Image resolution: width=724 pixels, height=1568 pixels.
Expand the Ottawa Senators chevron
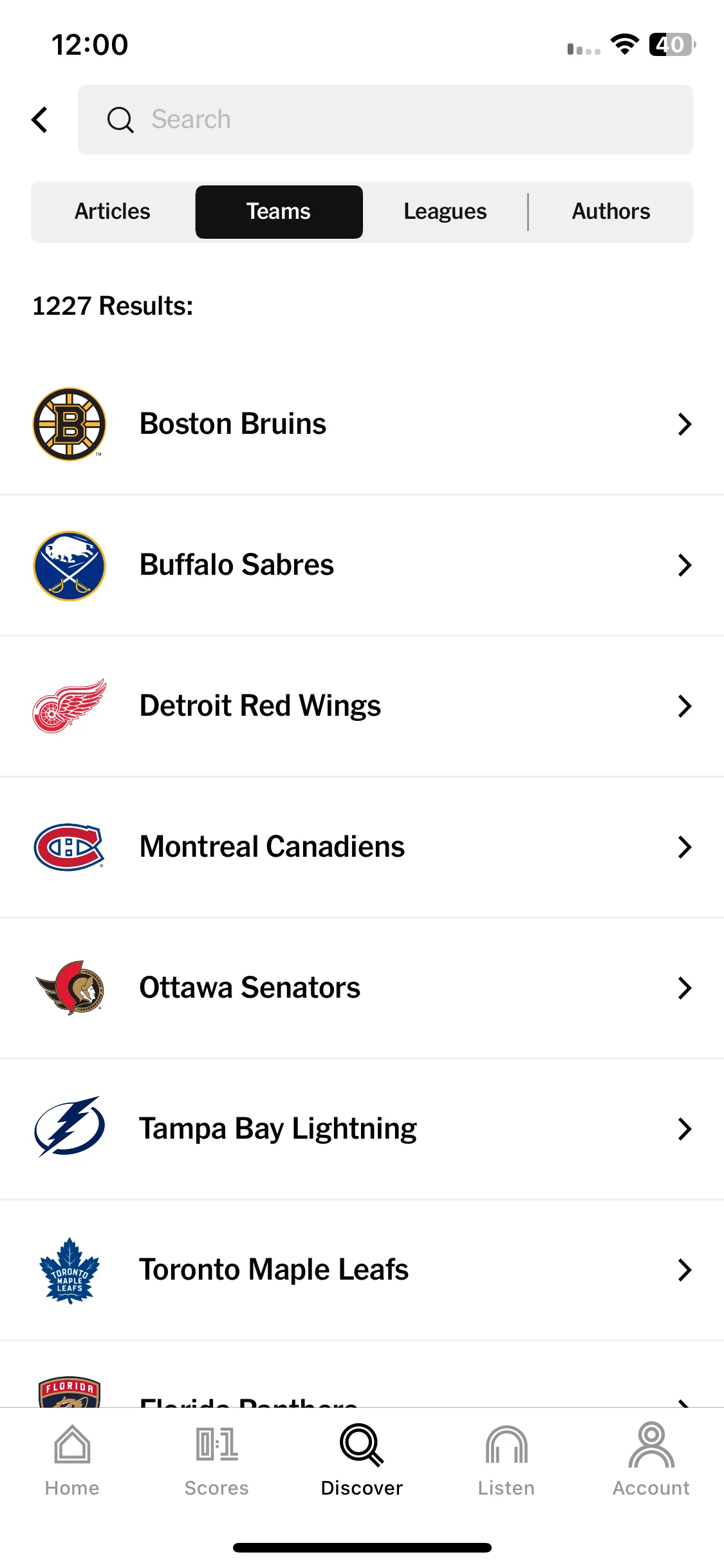click(685, 988)
